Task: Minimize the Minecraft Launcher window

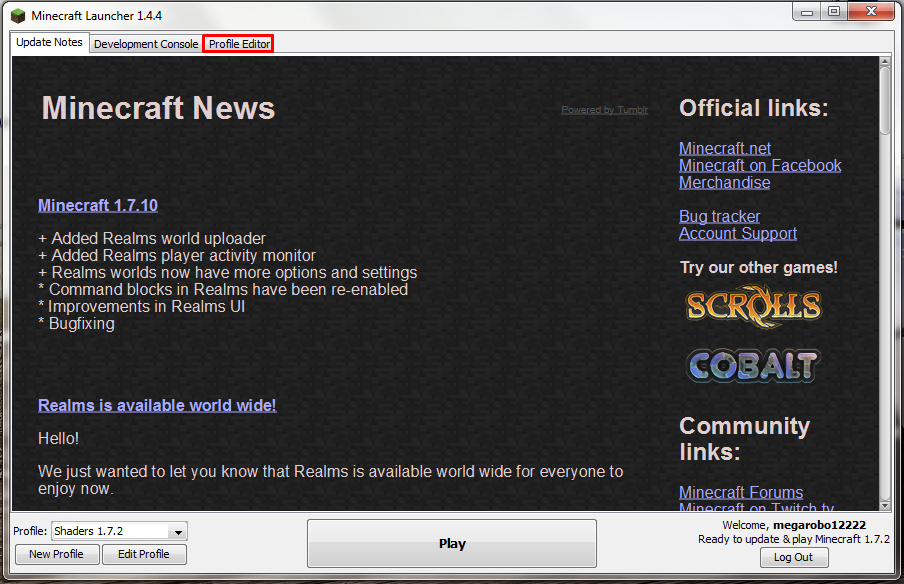Action: pos(807,12)
